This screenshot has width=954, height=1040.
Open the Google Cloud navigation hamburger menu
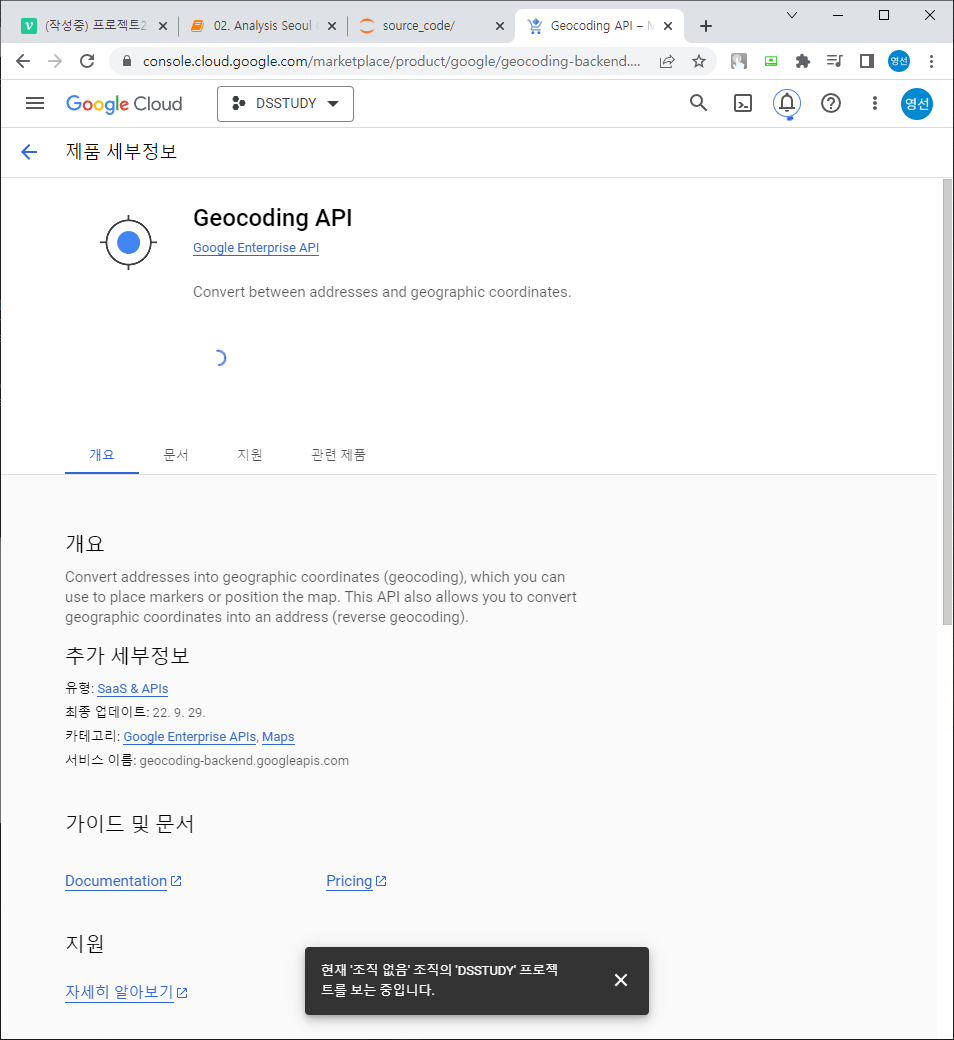point(34,103)
